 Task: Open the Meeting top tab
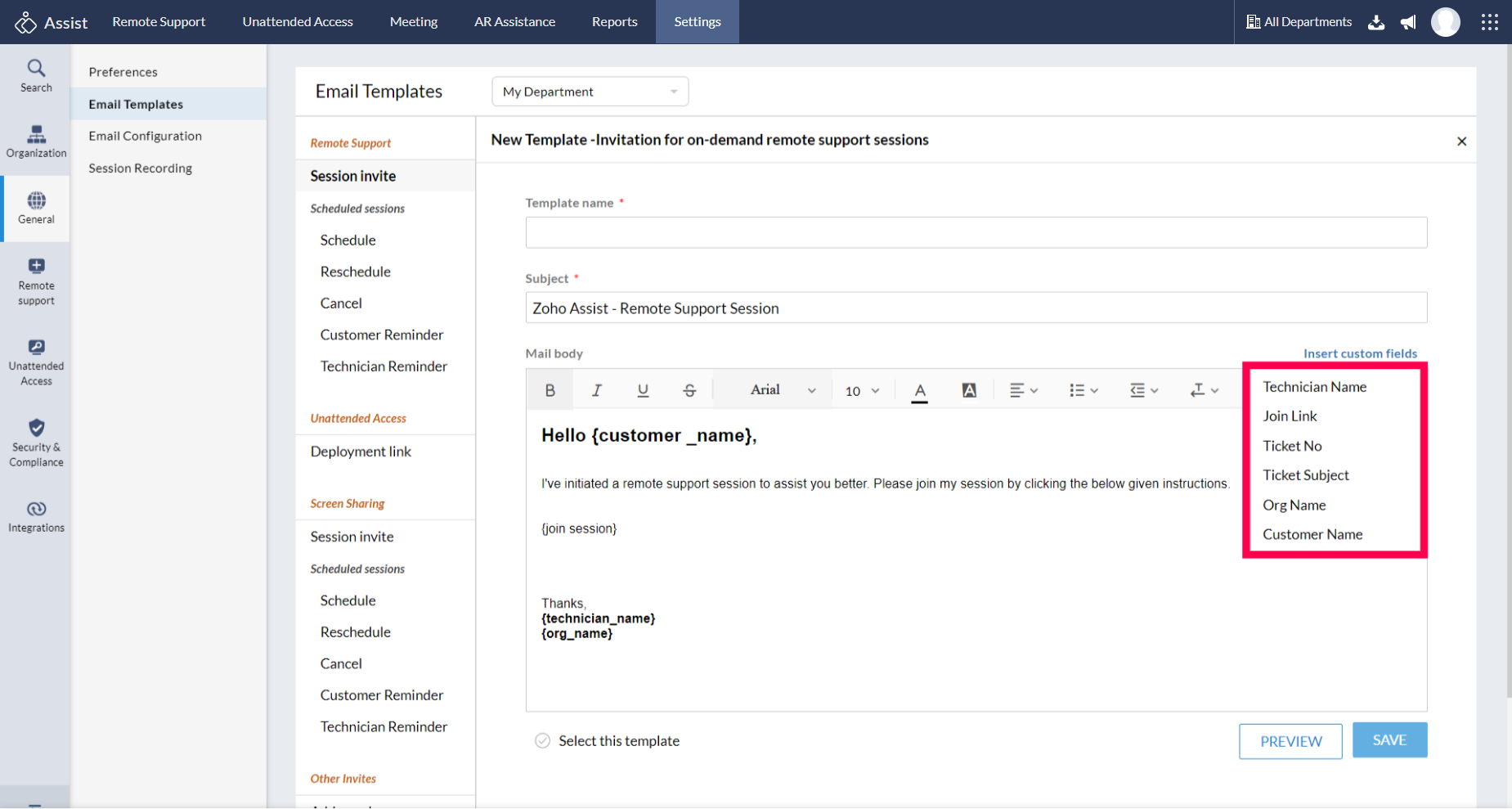[x=414, y=22]
